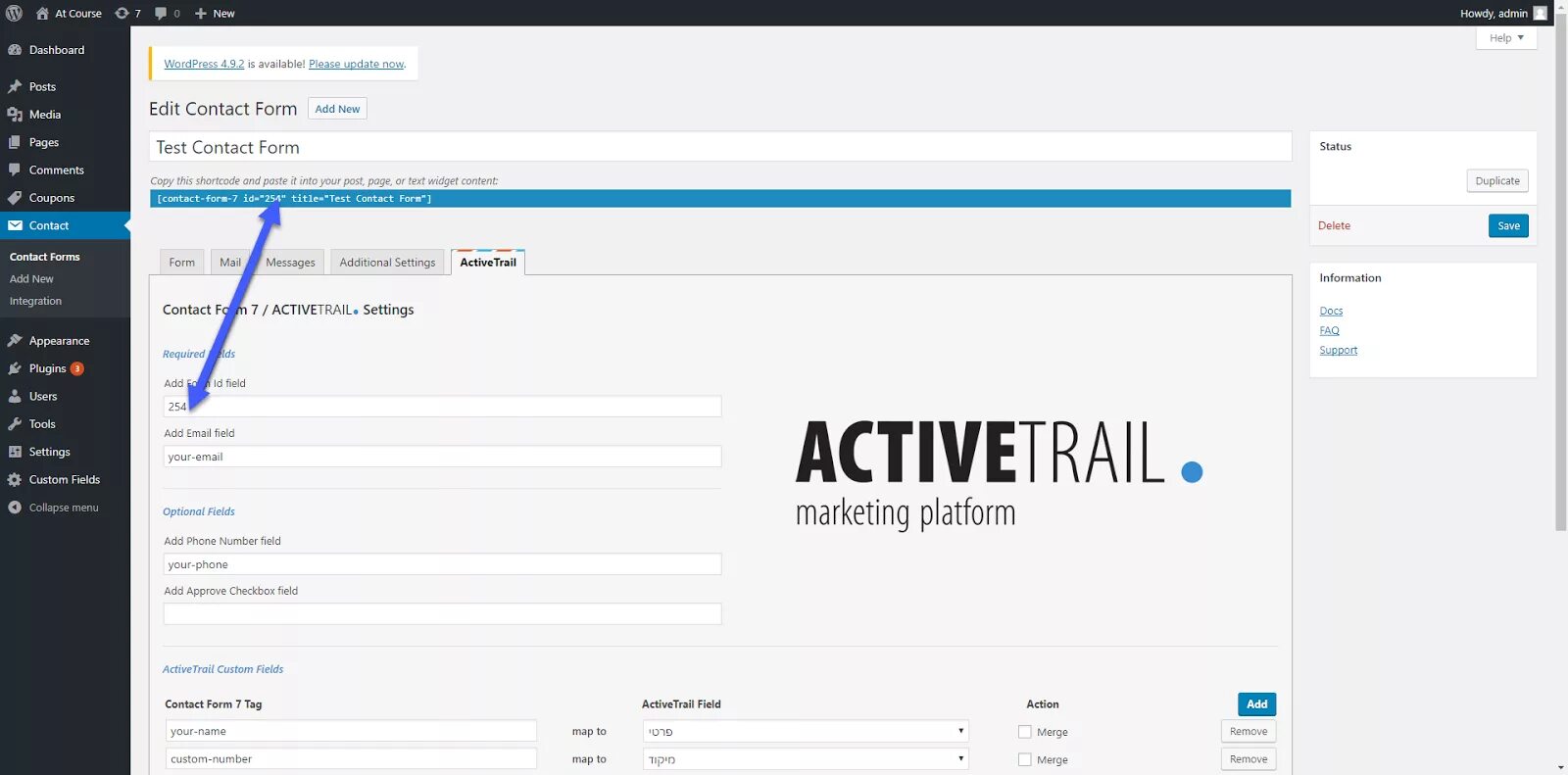Click the blue Add button

click(x=1256, y=704)
